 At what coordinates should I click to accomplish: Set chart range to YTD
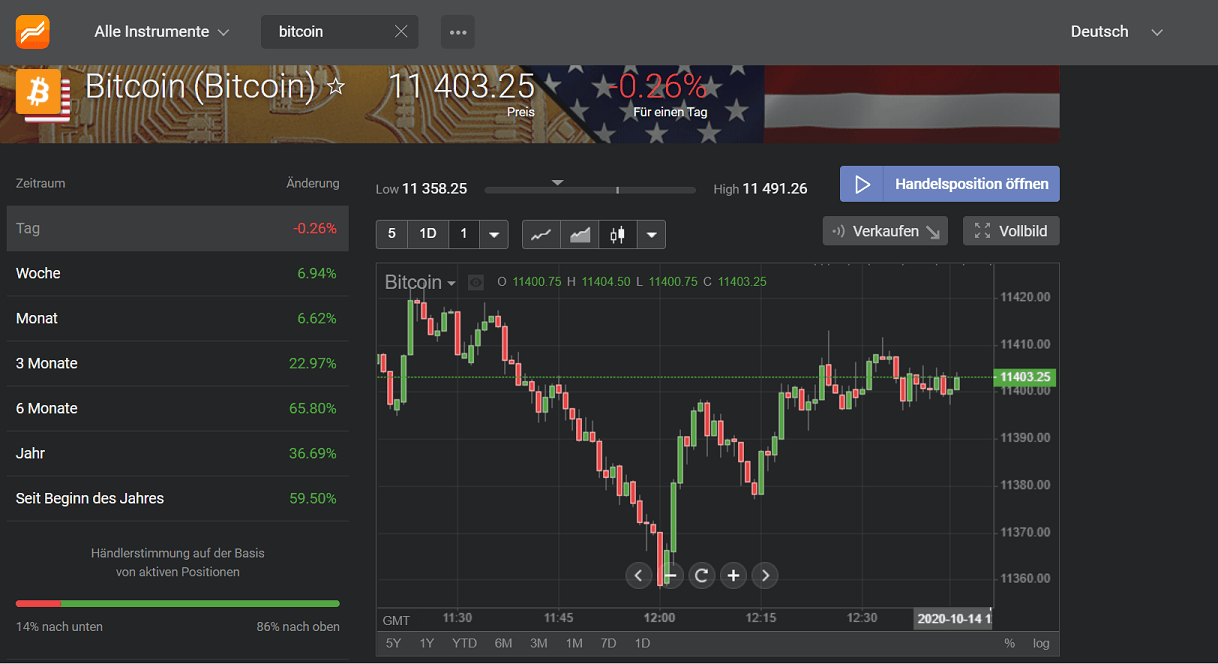pyautogui.click(x=464, y=643)
